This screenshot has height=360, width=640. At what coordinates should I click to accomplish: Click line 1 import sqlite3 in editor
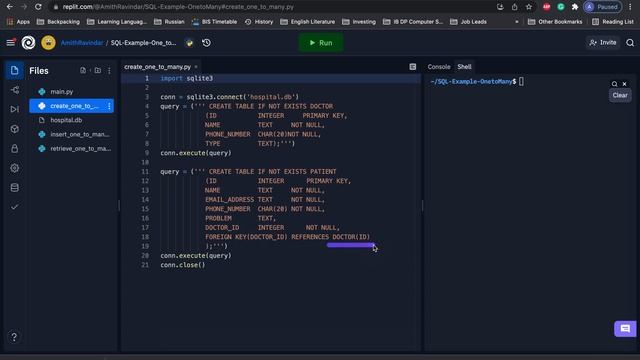click(187, 78)
